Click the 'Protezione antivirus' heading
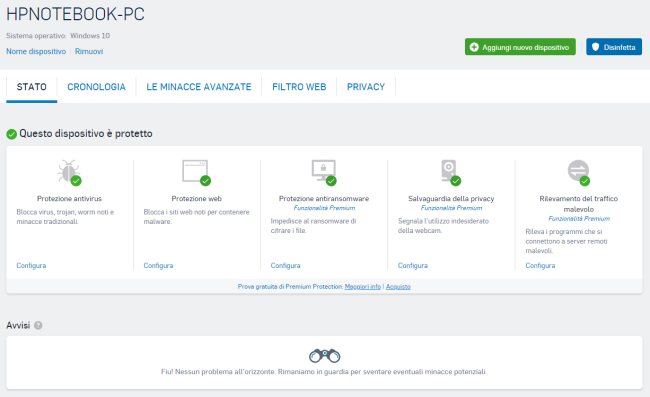650x397 pixels. coord(69,198)
